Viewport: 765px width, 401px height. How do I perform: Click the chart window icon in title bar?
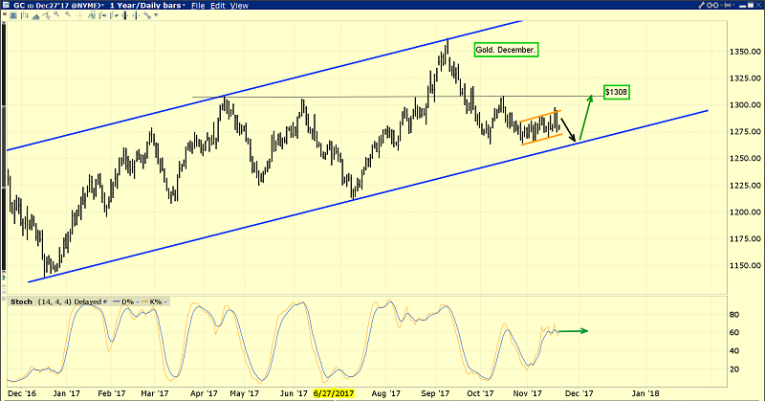pyautogui.click(x=6, y=6)
